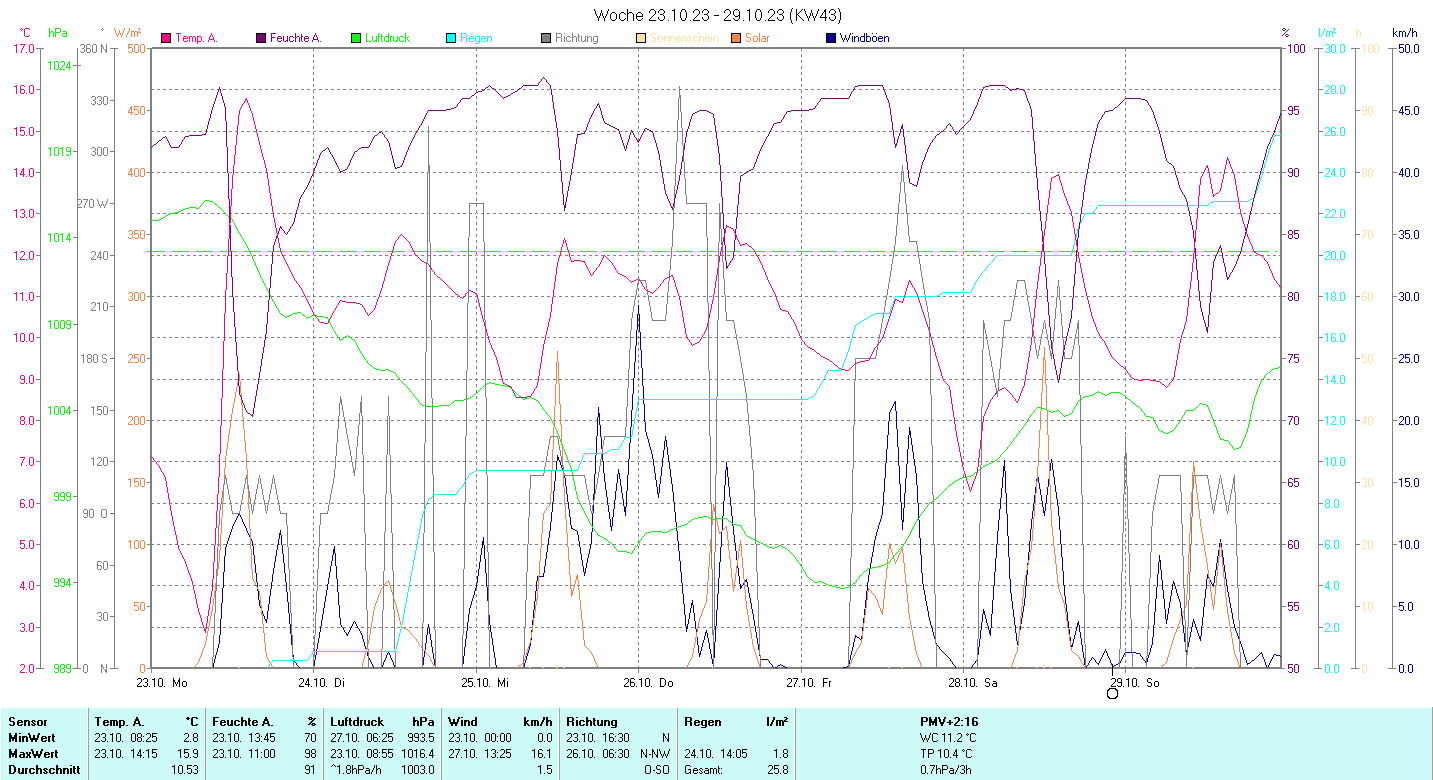Select the Feuchte A. legend label

click(x=296, y=38)
